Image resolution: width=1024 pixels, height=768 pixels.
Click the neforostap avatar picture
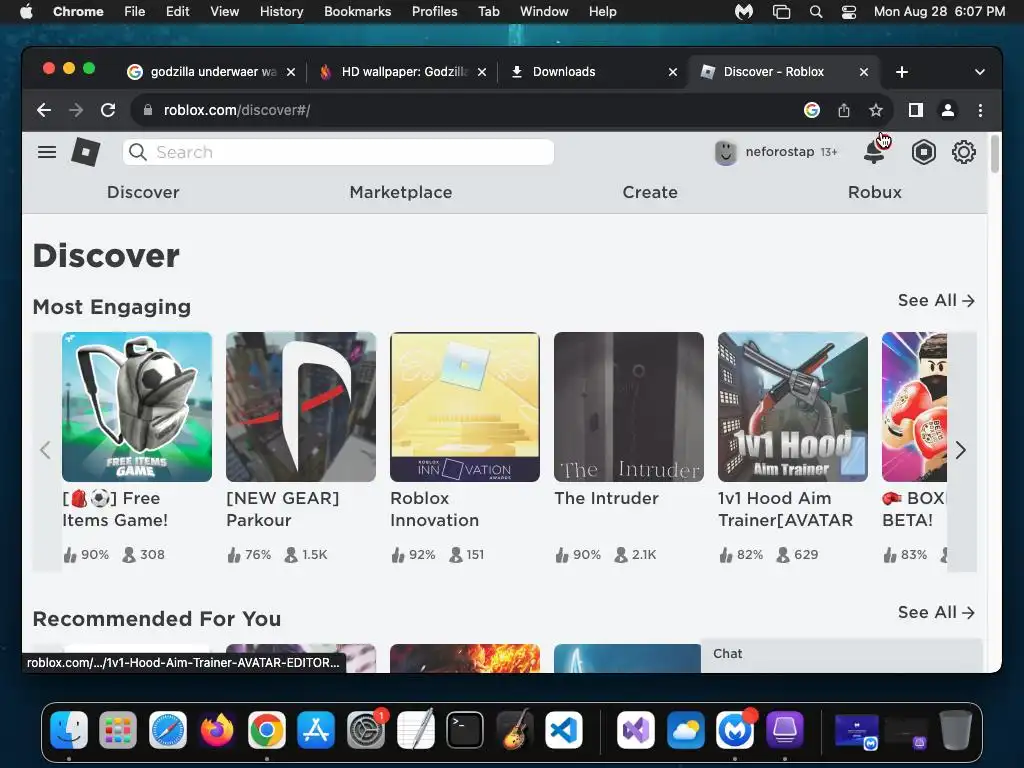click(x=725, y=152)
